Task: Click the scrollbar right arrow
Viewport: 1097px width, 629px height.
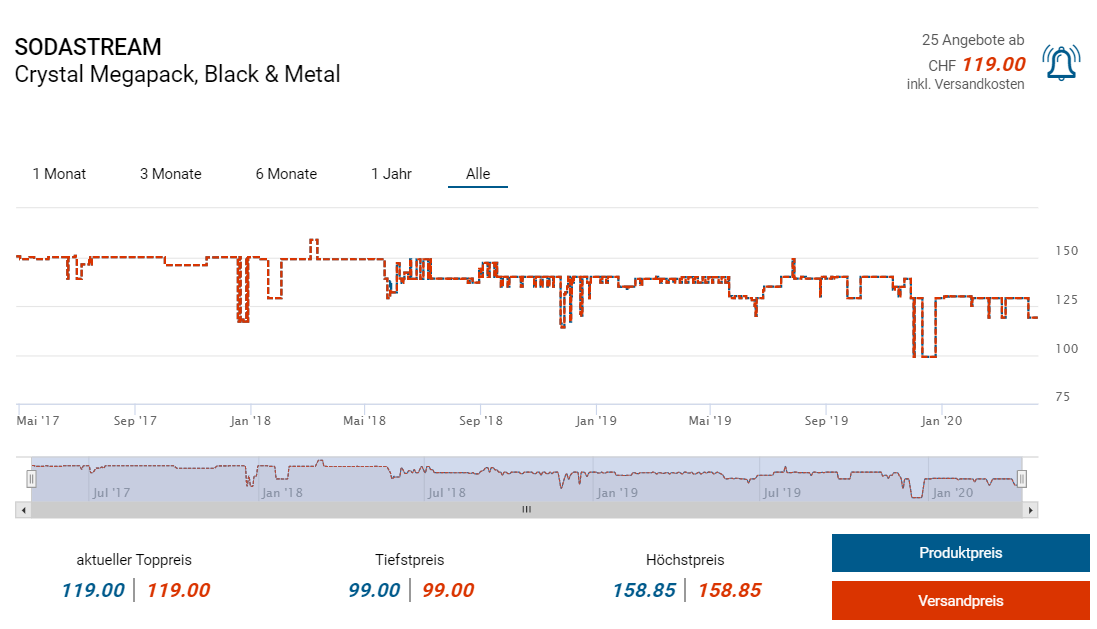Action: coord(1031,510)
